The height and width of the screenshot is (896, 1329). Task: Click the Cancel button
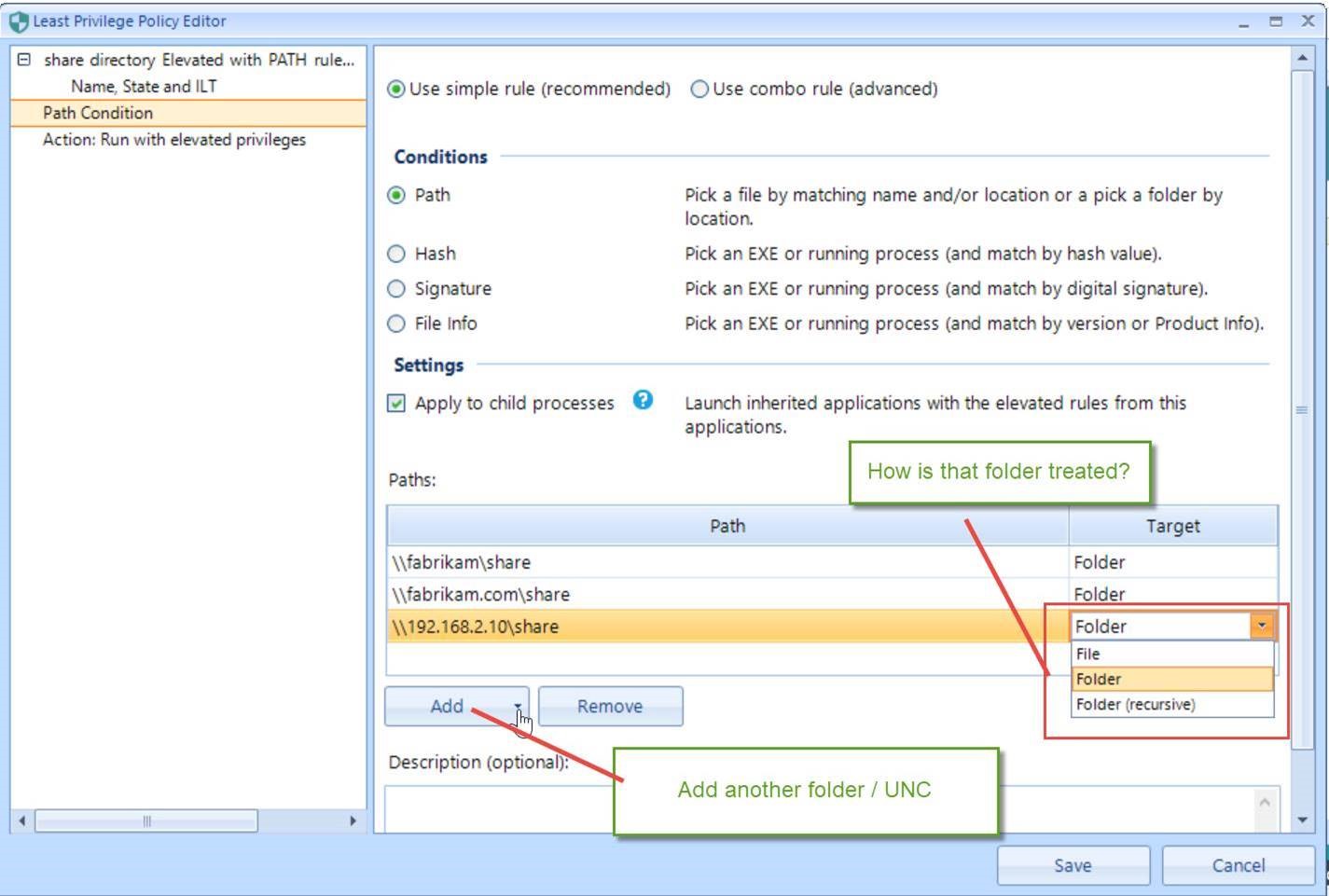click(x=1238, y=865)
